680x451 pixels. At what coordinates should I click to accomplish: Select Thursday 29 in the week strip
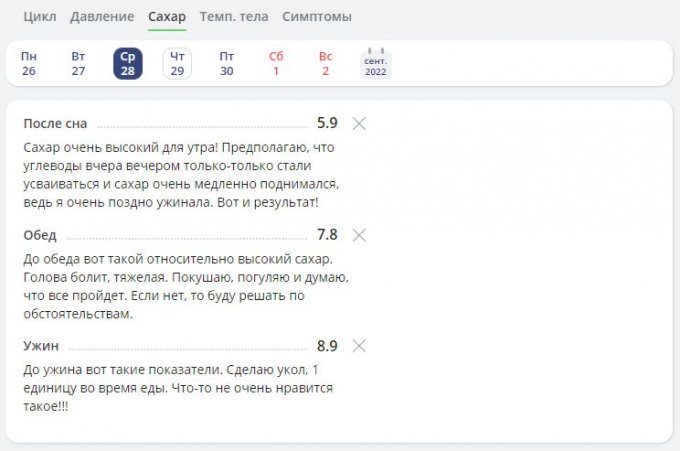(x=177, y=64)
